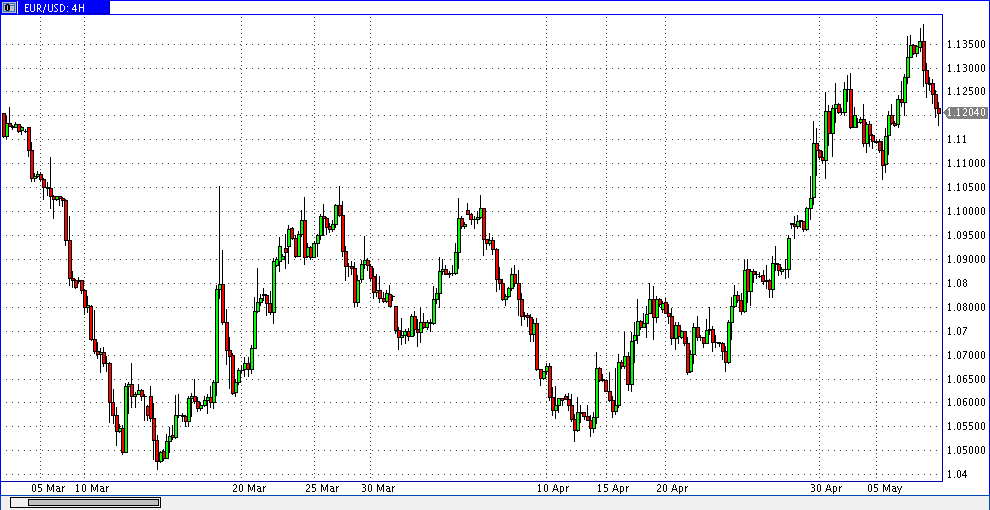Screen dimensions: 990x510
Task: Click the 1.04 price axis label
Action: [x=957, y=475]
